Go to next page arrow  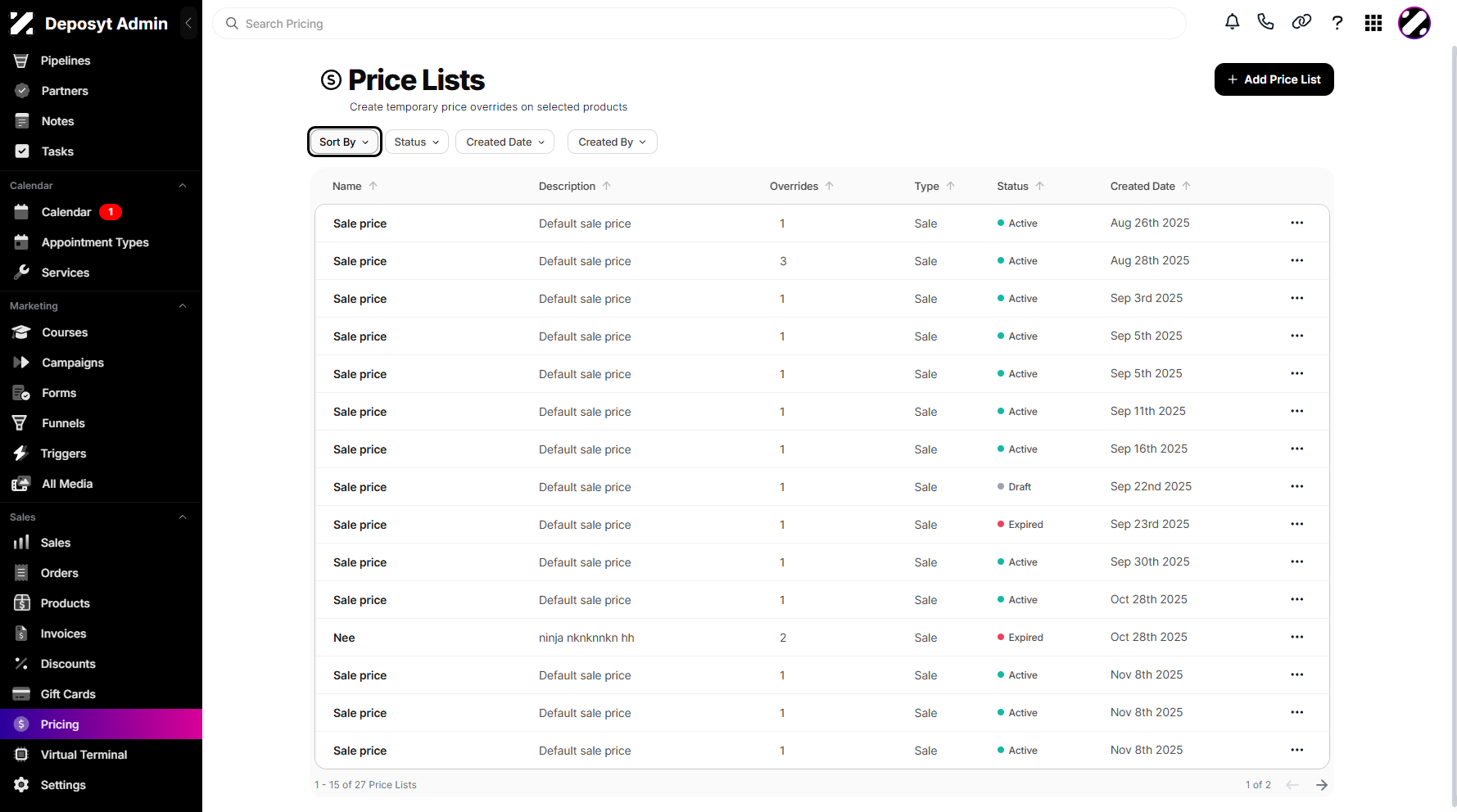[x=1322, y=785]
